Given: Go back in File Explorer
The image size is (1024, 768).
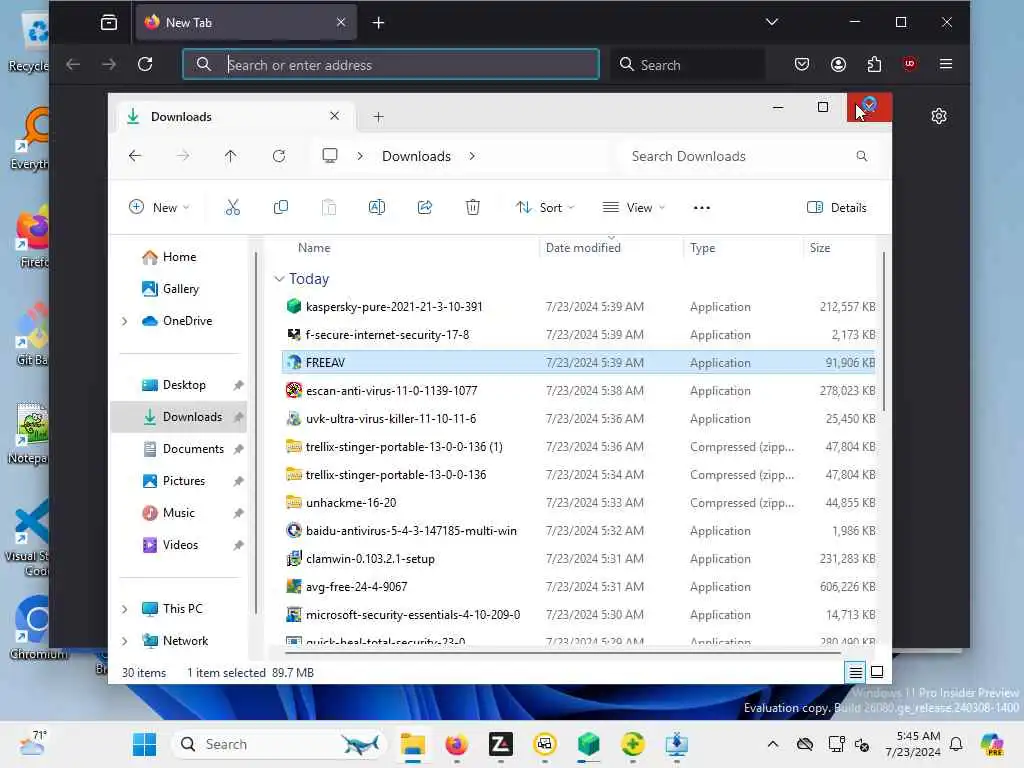Looking at the screenshot, I should click(135, 156).
